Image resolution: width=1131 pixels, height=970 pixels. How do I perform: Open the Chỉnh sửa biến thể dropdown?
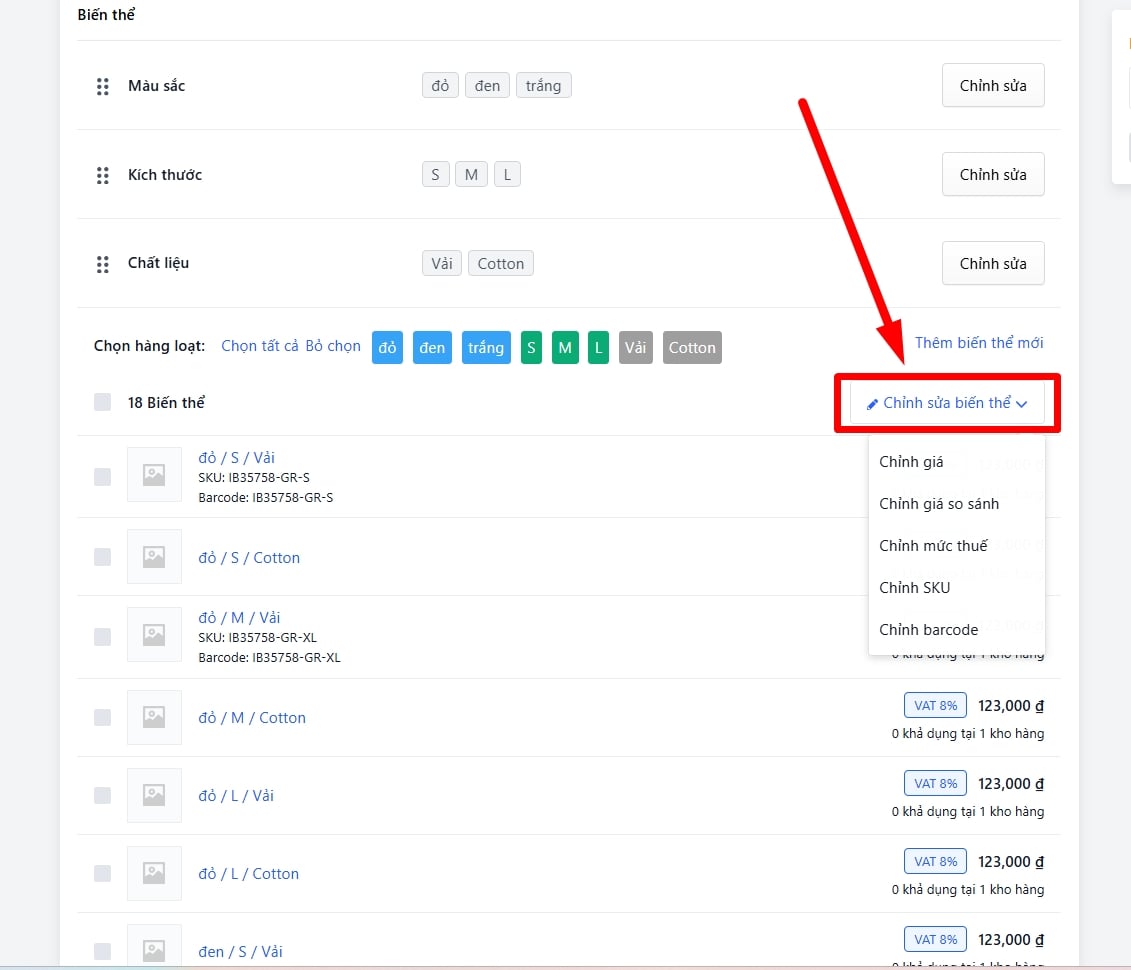tap(946, 404)
